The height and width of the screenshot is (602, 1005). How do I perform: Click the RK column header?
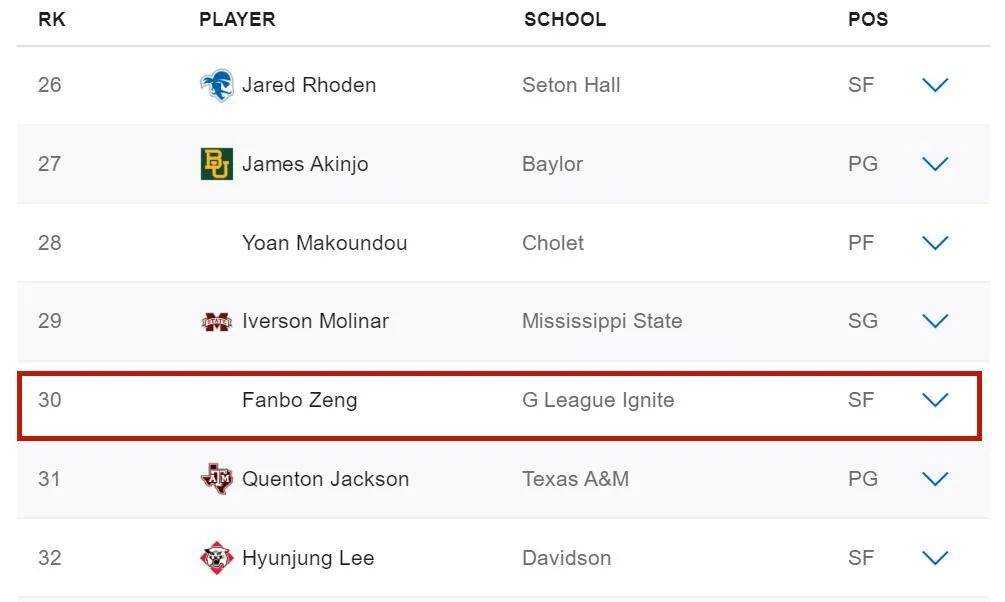click(52, 19)
